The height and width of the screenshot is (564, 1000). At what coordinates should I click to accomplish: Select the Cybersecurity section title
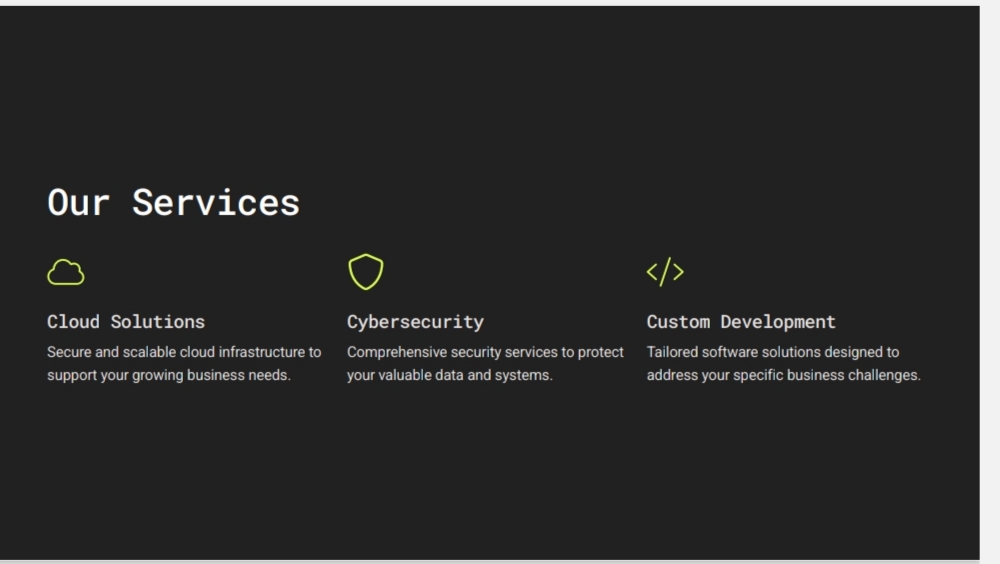coord(415,322)
